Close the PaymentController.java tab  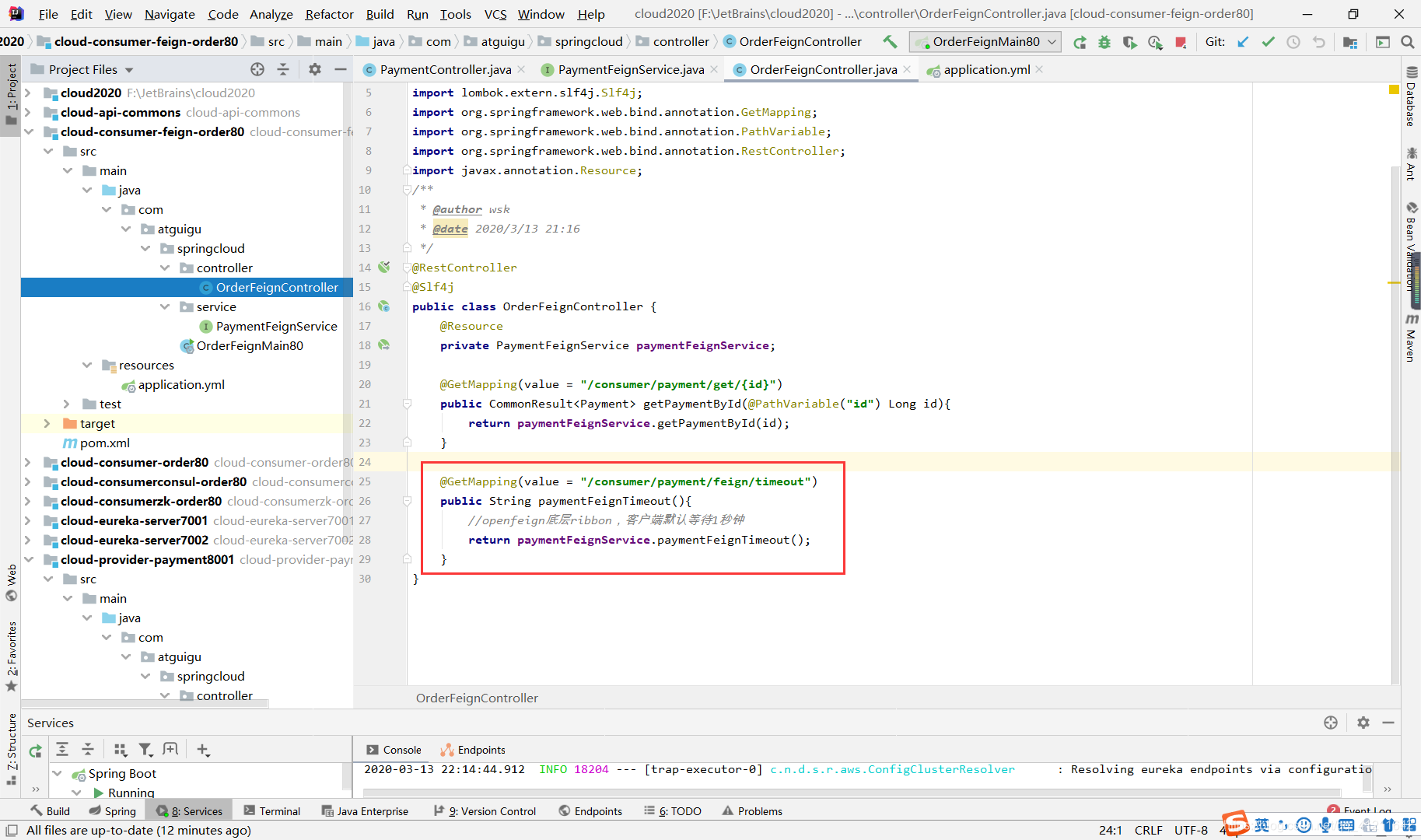click(521, 69)
